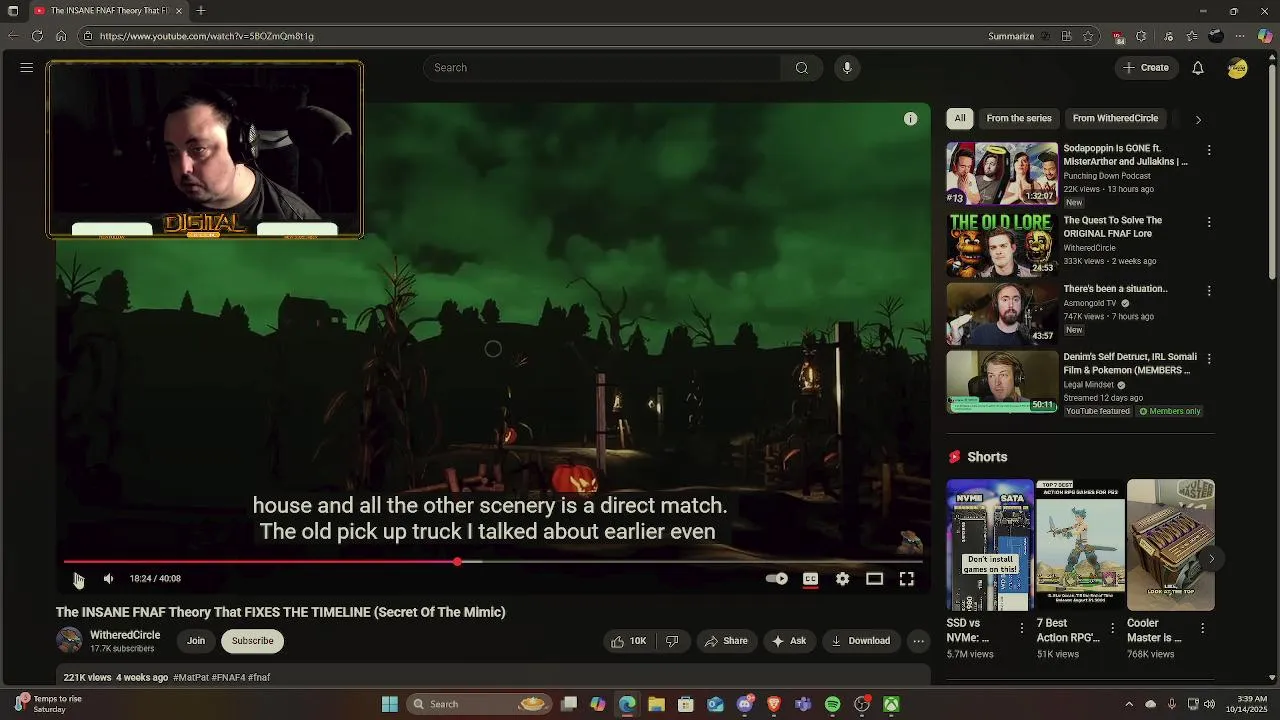Add page to favorites star

pos(1089,36)
